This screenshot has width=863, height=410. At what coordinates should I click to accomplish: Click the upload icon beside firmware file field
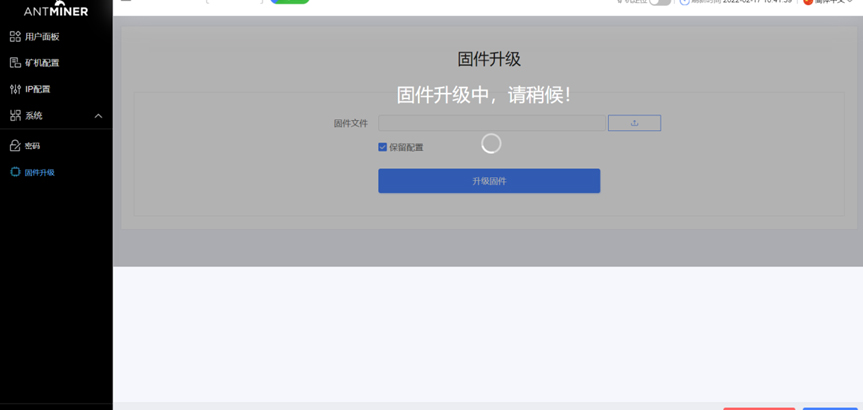click(634, 123)
